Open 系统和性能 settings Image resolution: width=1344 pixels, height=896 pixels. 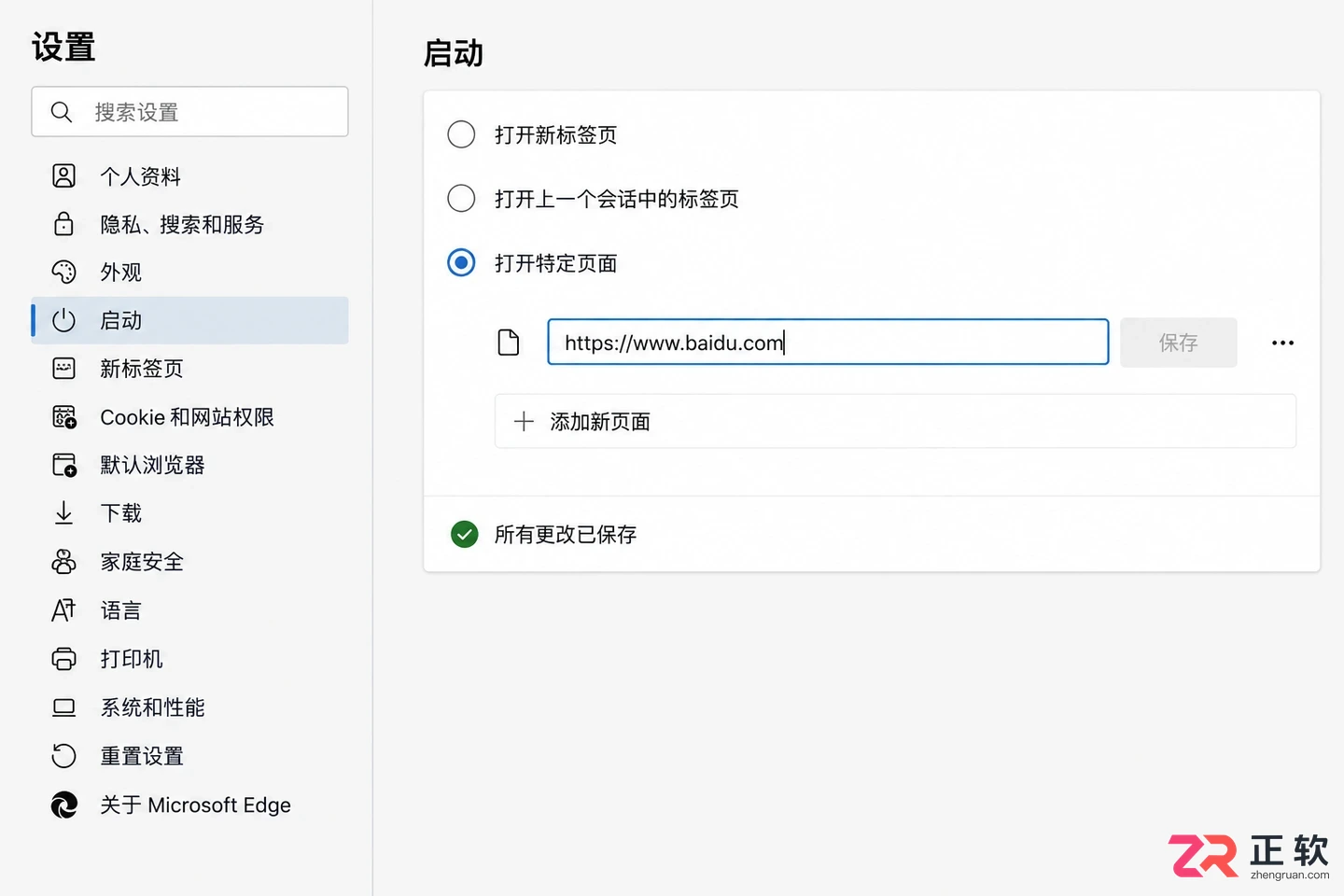click(189, 707)
